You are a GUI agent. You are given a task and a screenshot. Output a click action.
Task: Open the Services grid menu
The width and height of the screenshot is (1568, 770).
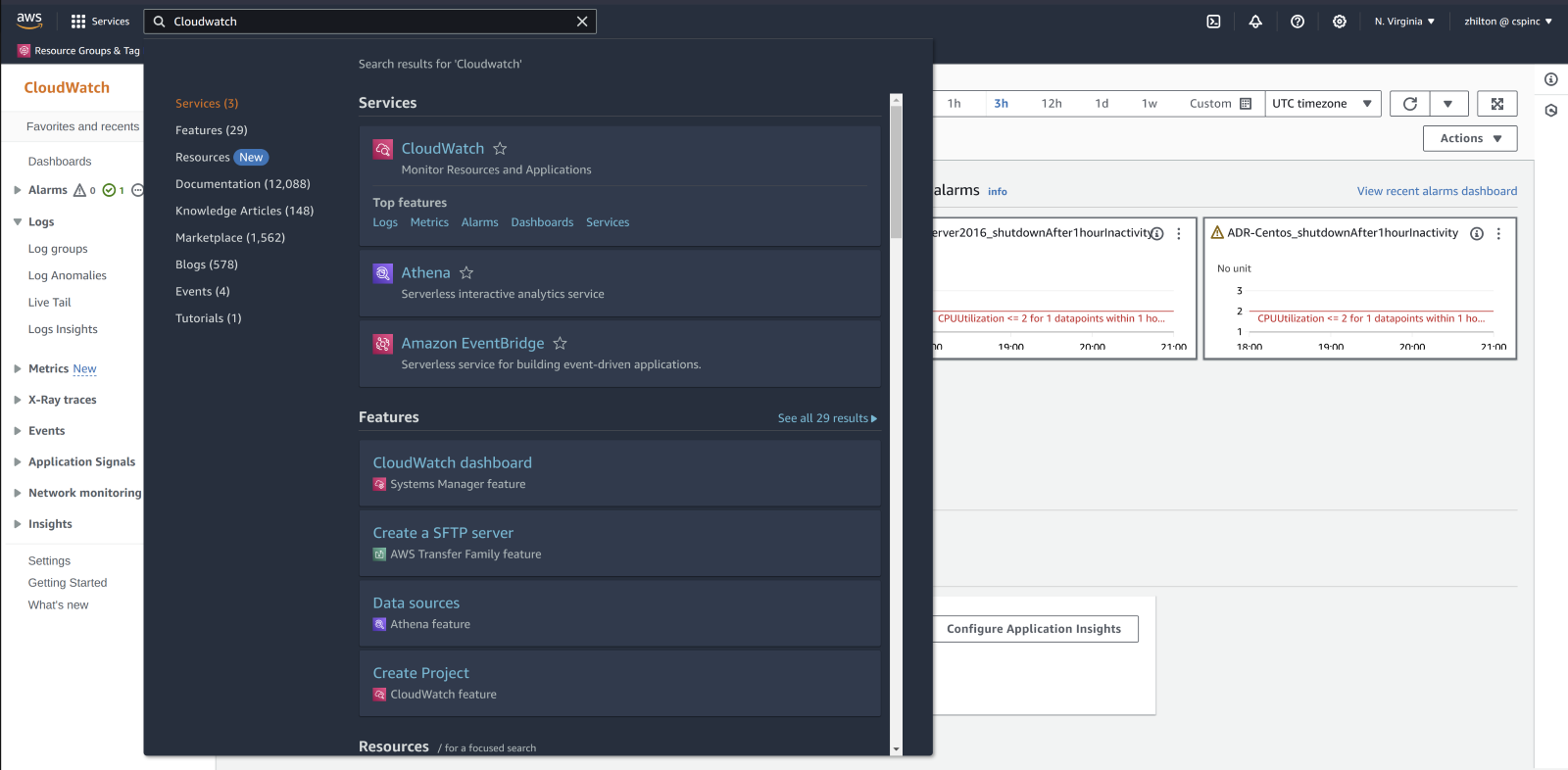click(x=100, y=22)
